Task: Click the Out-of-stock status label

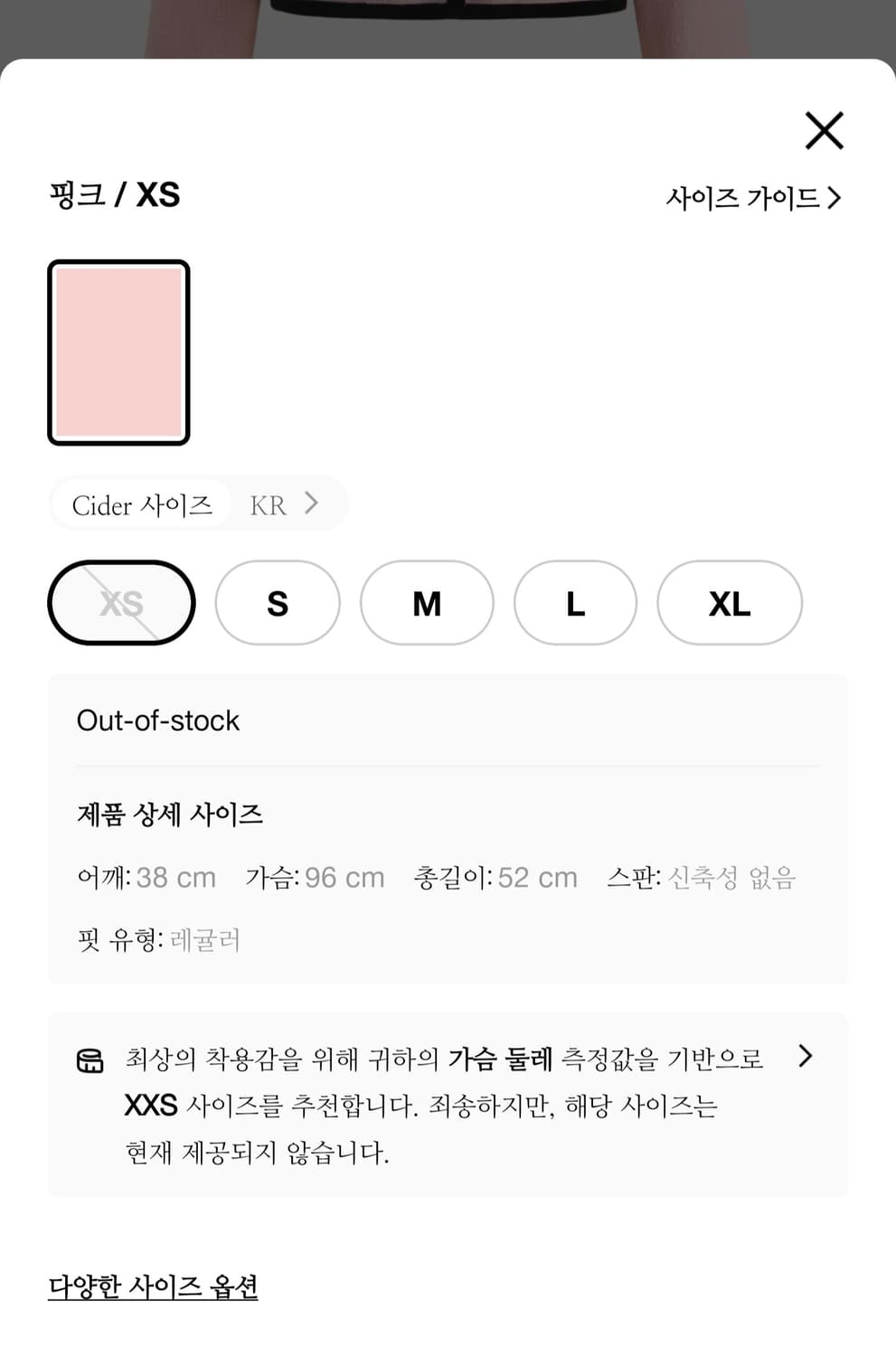Action: pos(158,720)
